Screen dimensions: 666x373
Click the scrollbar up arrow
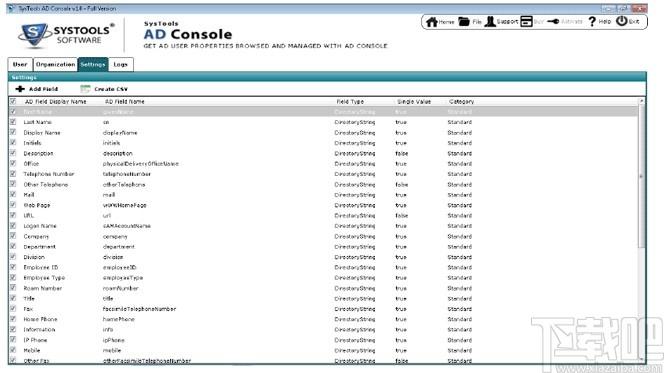click(x=641, y=101)
